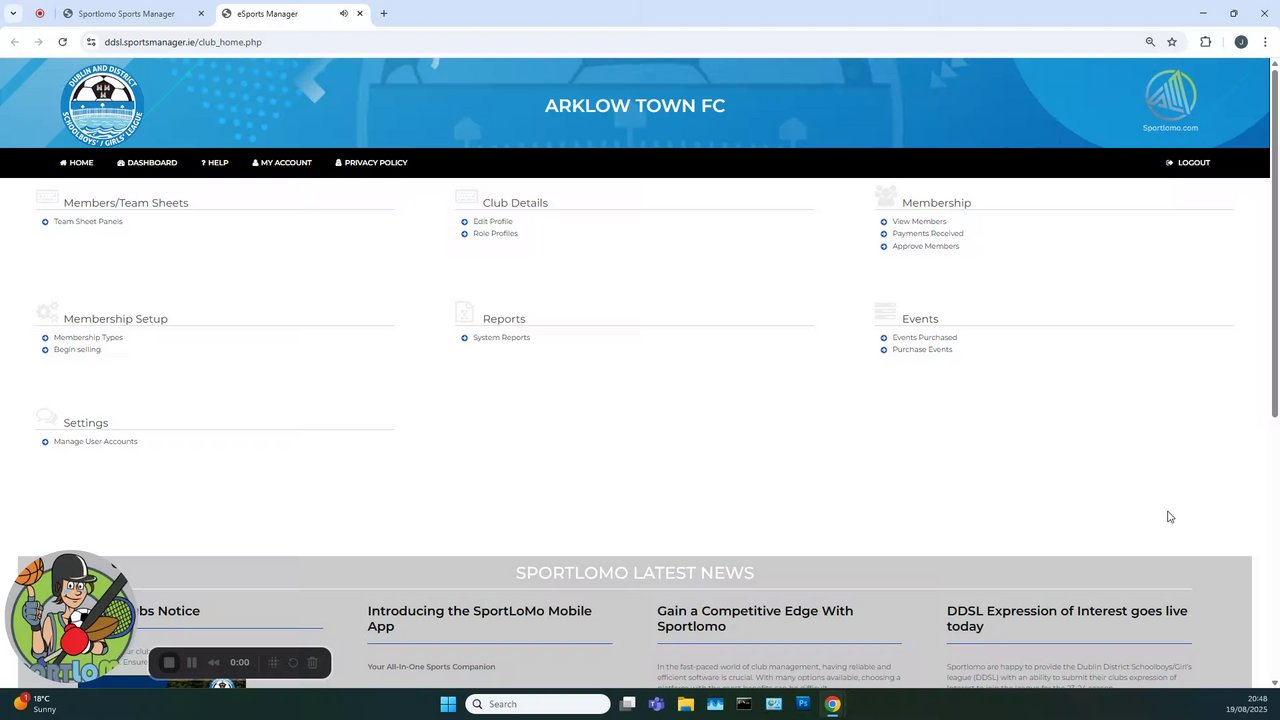The image size is (1280, 720).
Task: Open the DASHBOARD menu item
Action: [x=147, y=163]
